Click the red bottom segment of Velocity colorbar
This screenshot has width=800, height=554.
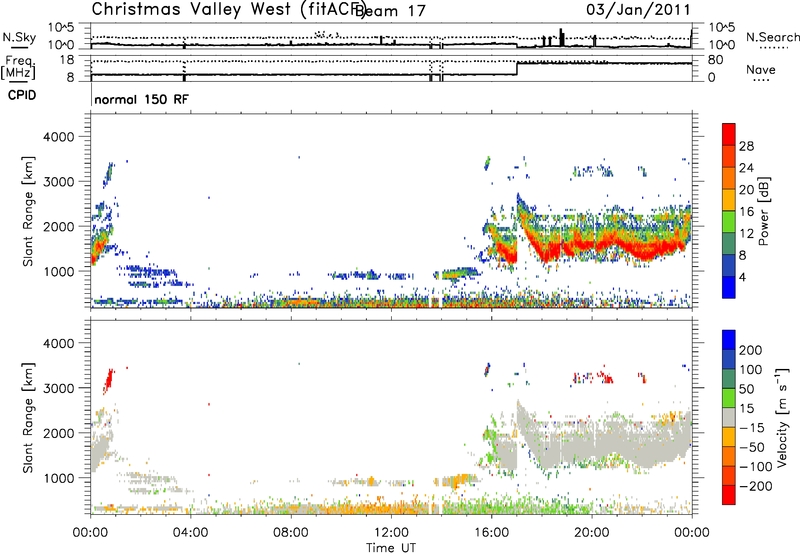click(x=729, y=495)
